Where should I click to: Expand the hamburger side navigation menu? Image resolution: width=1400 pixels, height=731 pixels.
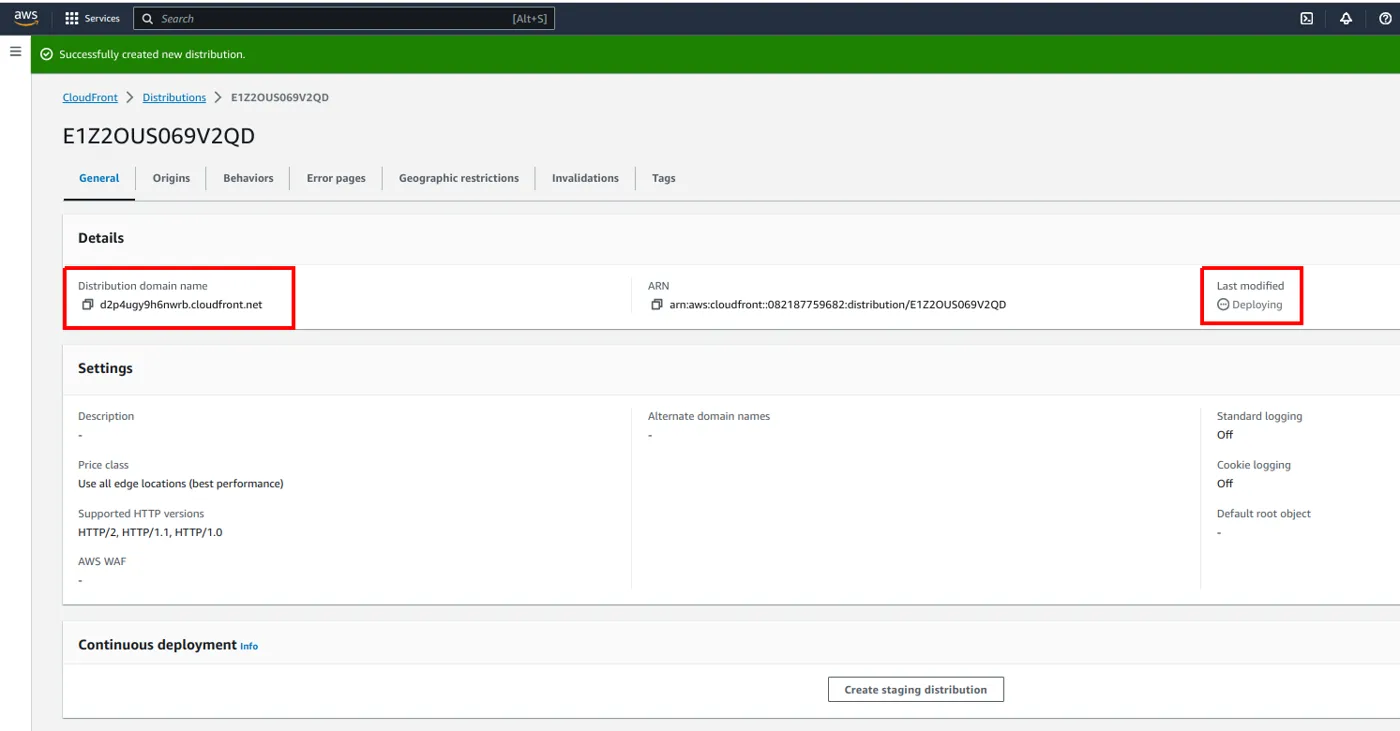(x=15, y=51)
